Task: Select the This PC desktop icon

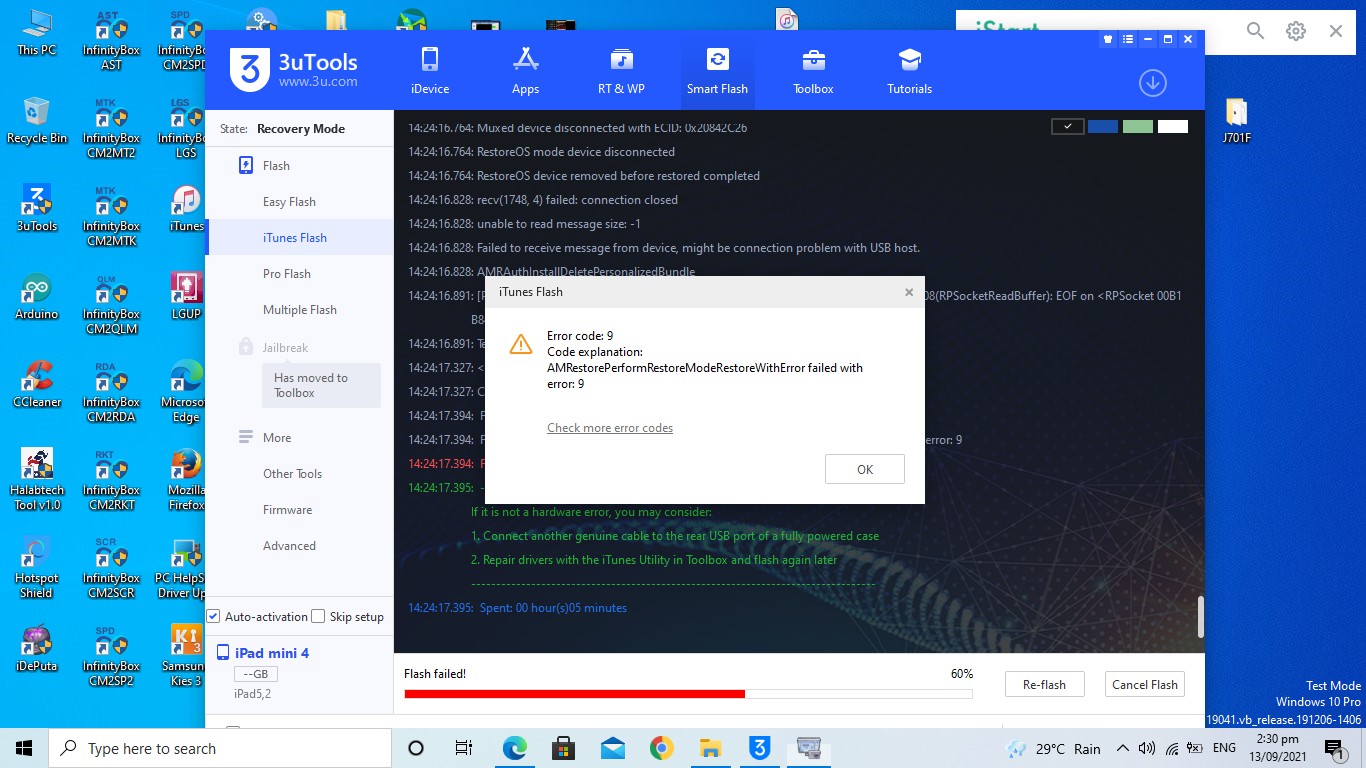Action: click(36, 33)
